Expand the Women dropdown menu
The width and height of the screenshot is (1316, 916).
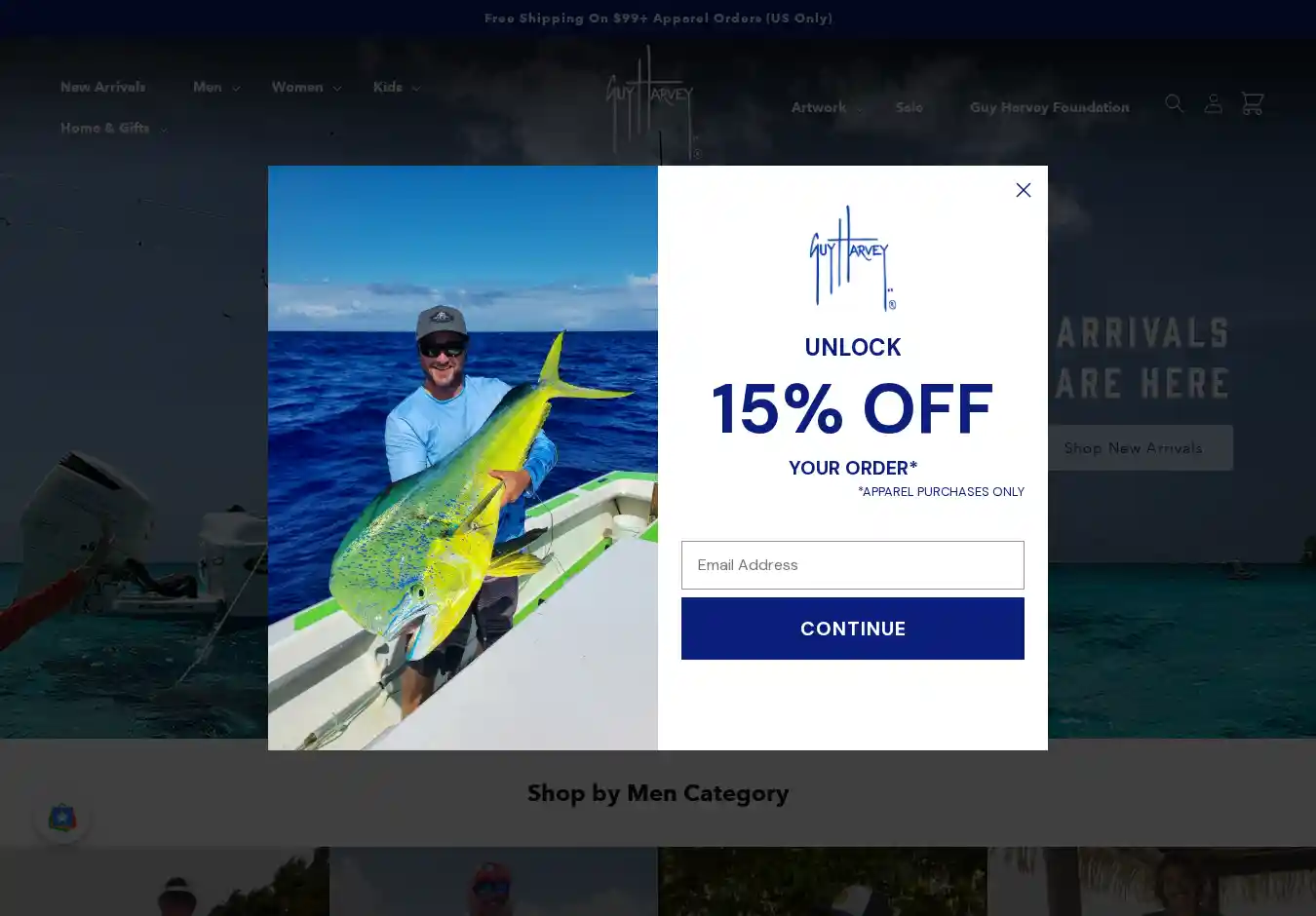click(306, 87)
